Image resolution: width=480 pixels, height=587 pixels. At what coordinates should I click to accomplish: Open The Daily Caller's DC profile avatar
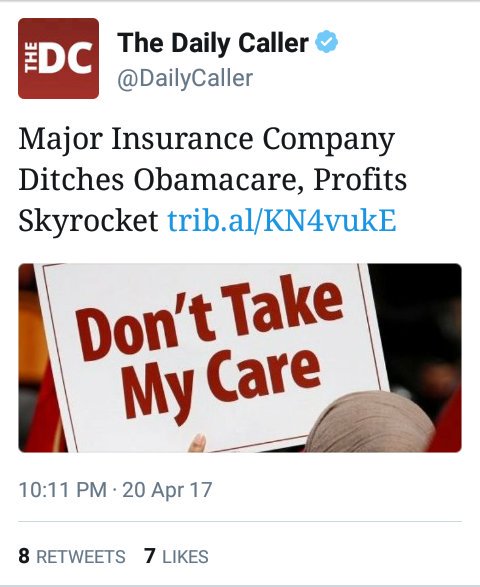(58, 58)
